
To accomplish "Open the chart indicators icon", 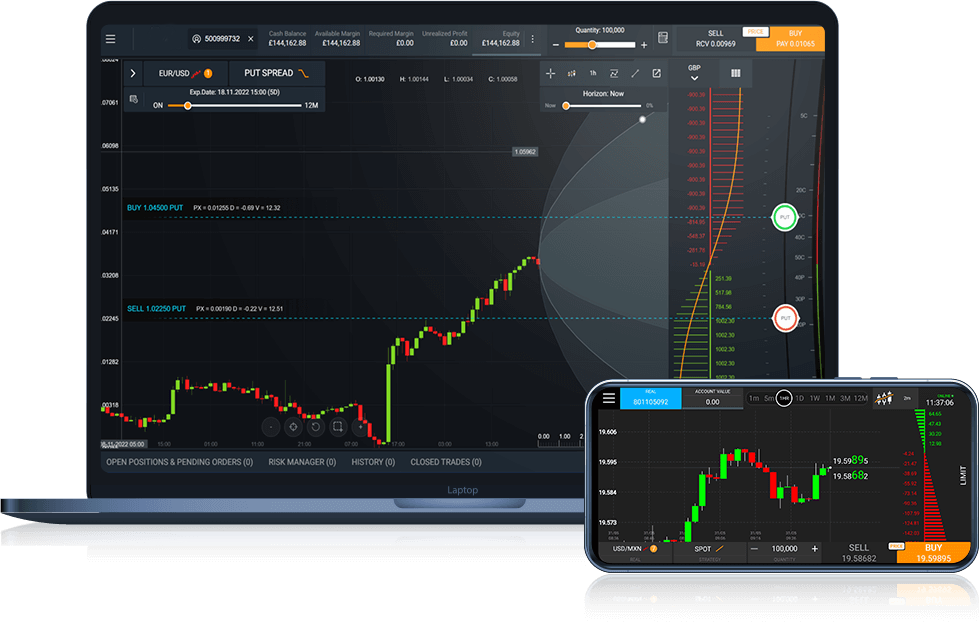I will pyautogui.click(x=614, y=74).
